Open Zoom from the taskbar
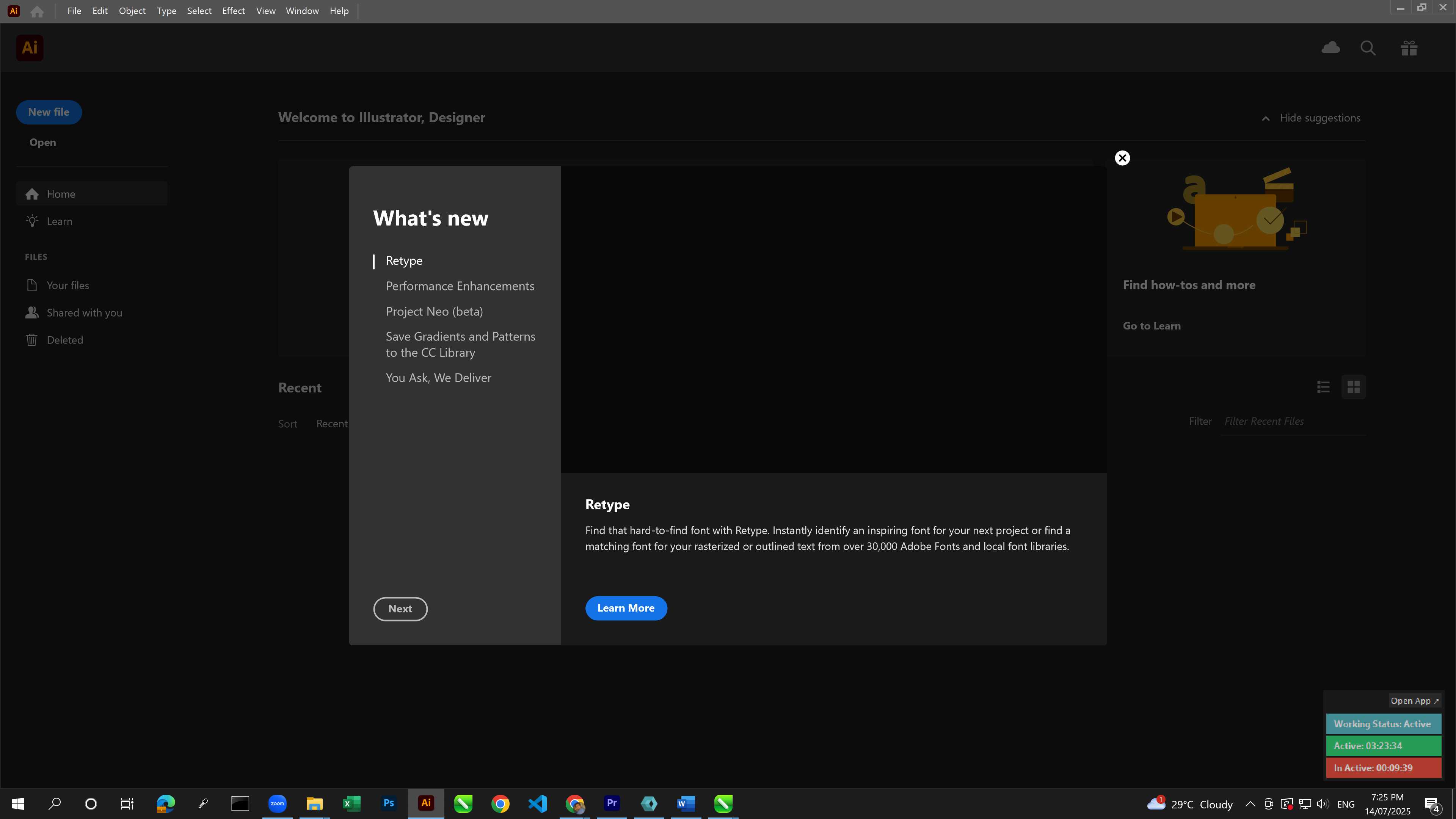 click(277, 804)
